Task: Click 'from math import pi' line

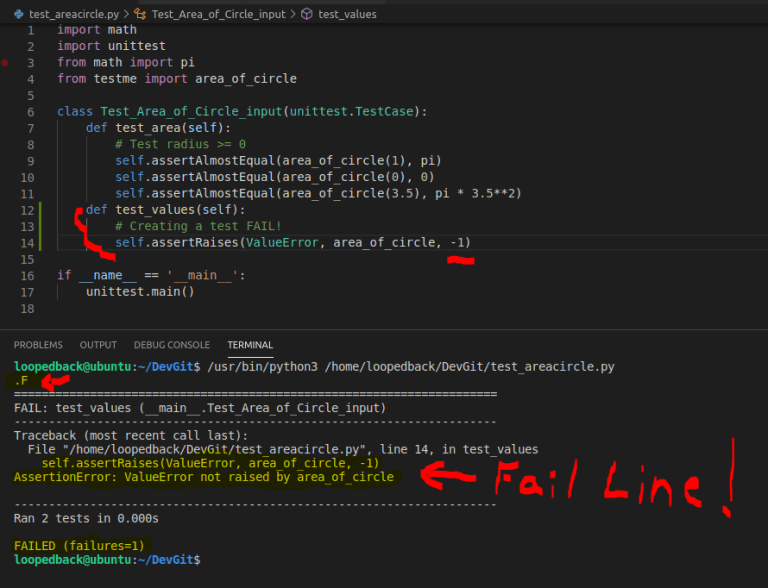Action: (x=126, y=62)
